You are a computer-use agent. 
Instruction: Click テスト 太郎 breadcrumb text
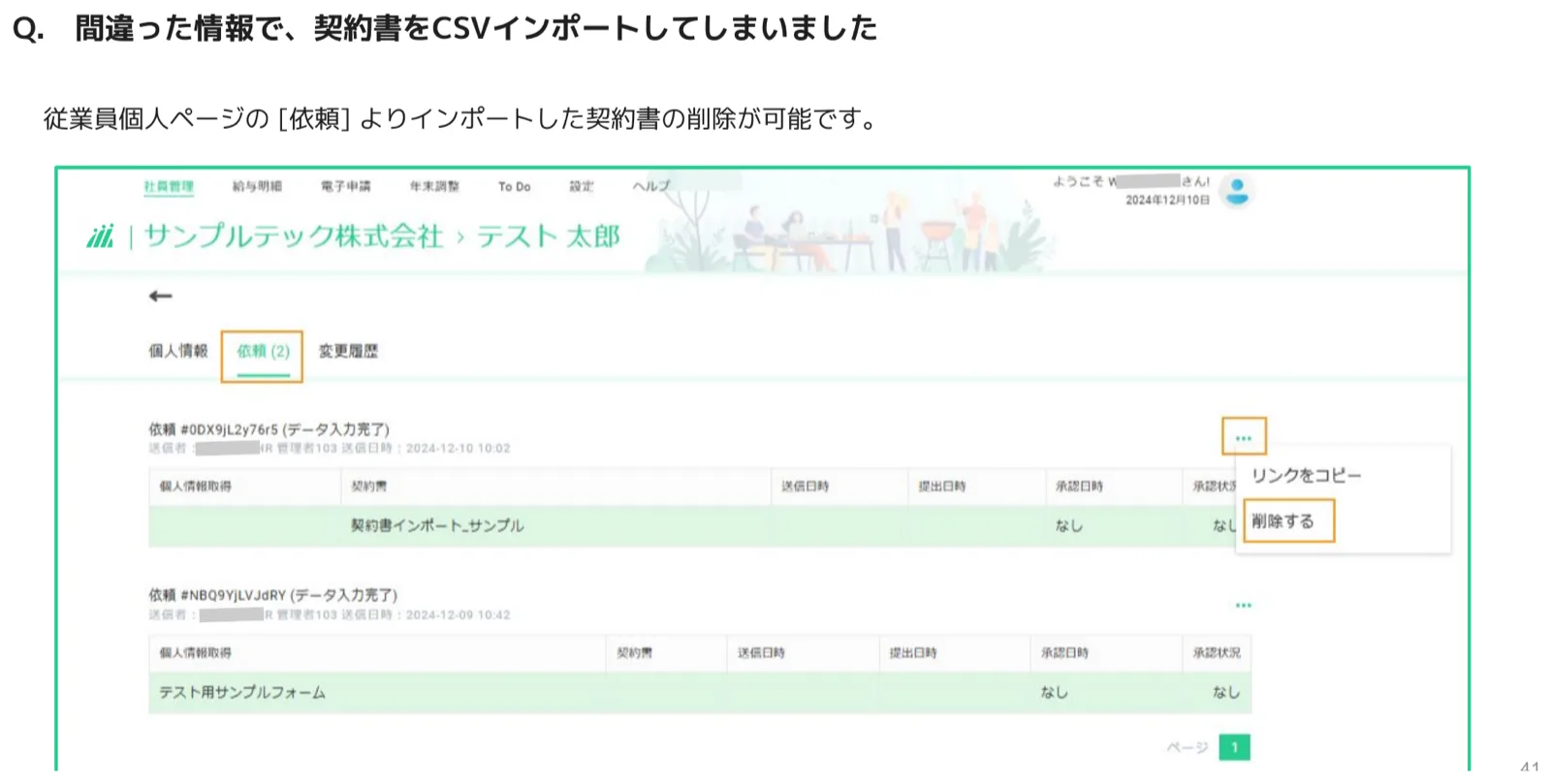[x=548, y=236]
